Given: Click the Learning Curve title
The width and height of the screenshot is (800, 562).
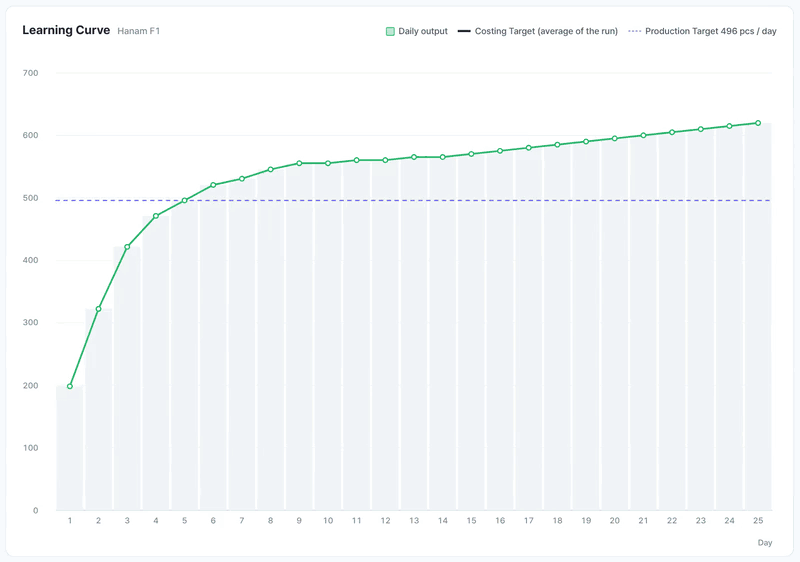Looking at the screenshot, I should pyautogui.click(x=66, y=30).
